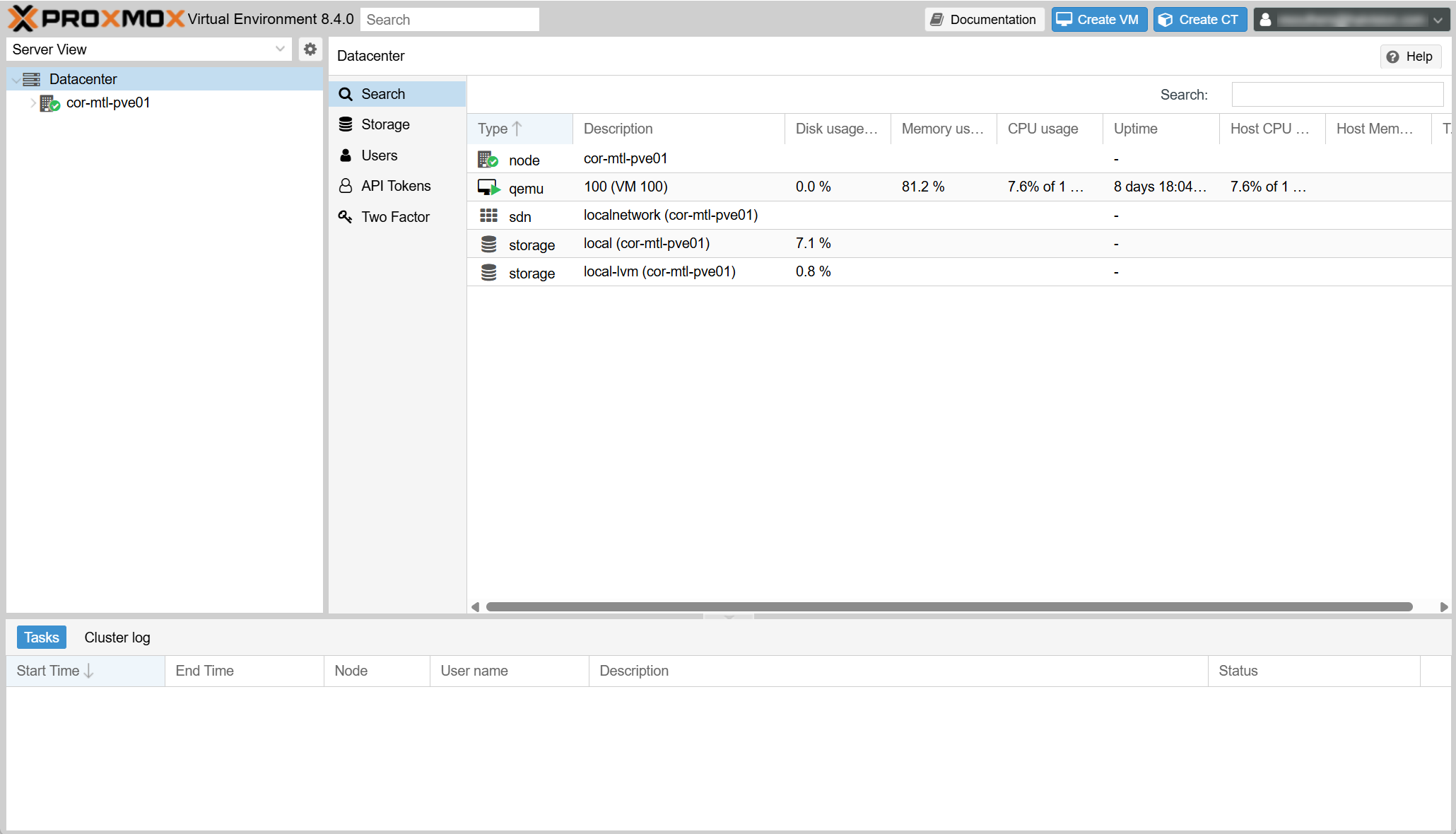Click the storage icon for local-lvm row
The width and height of the screenshot is (1456, 834).
tap(488, 272)
